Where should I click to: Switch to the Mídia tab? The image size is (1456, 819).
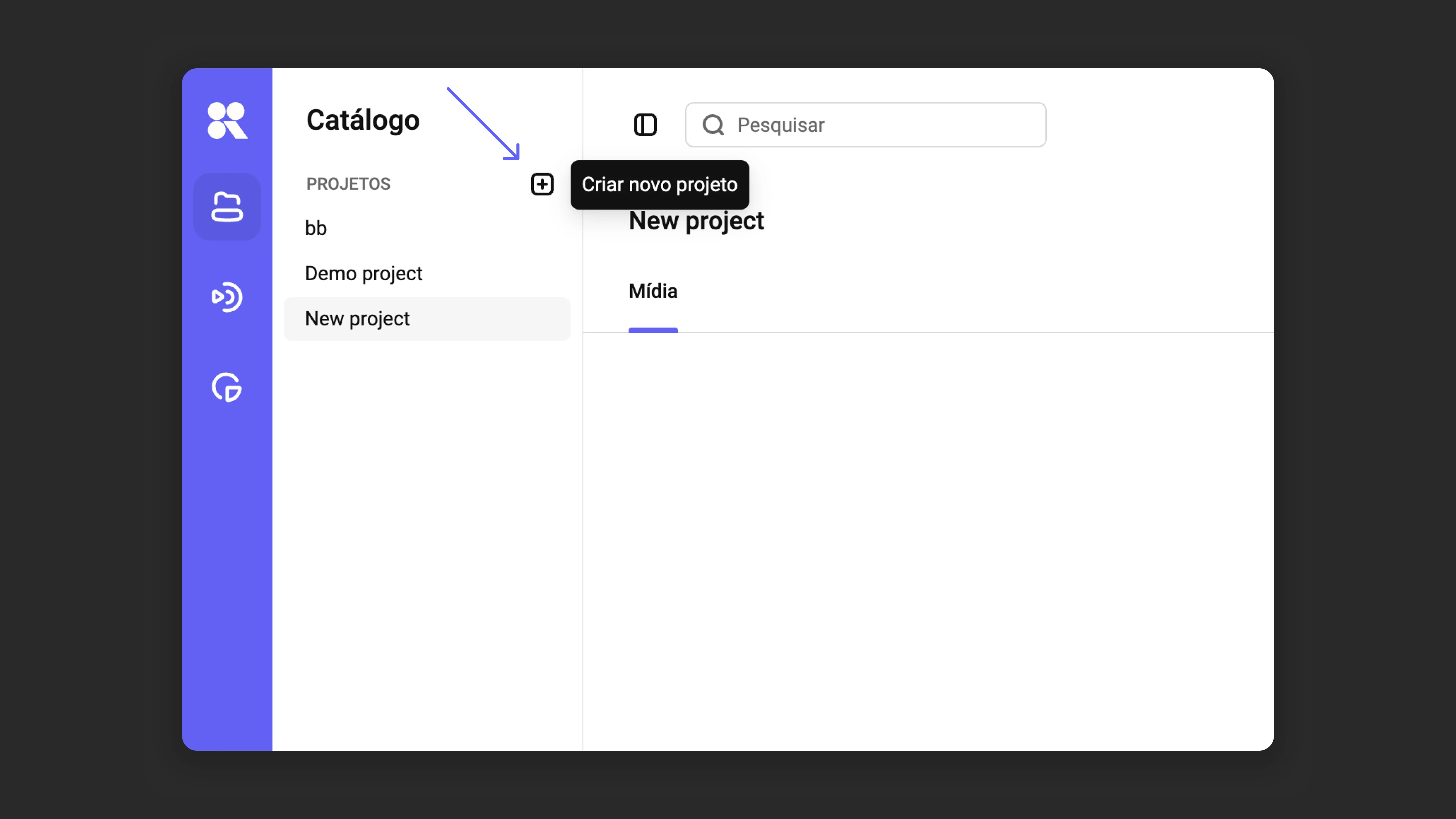653,292
